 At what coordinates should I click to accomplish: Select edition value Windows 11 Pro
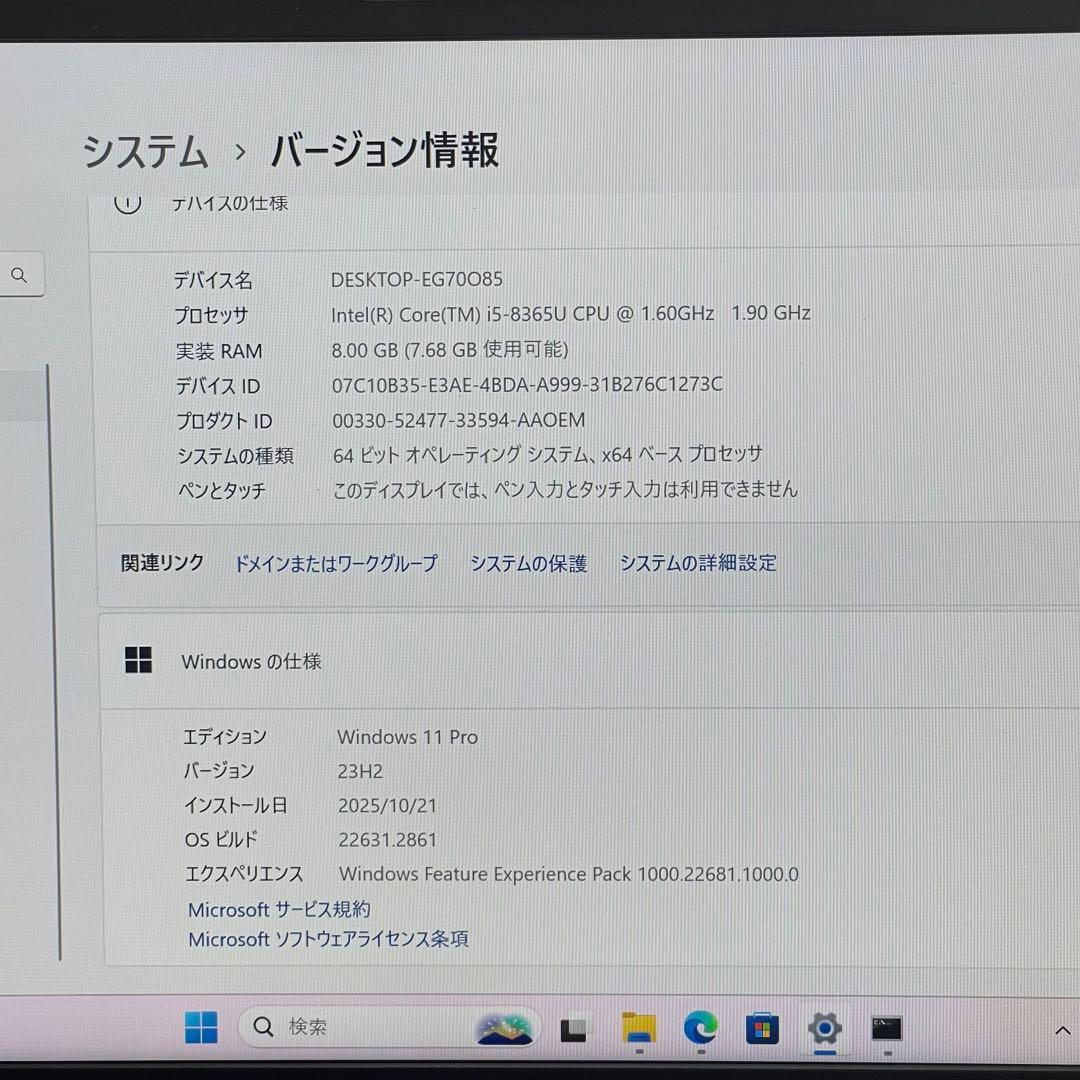(408, 737)
